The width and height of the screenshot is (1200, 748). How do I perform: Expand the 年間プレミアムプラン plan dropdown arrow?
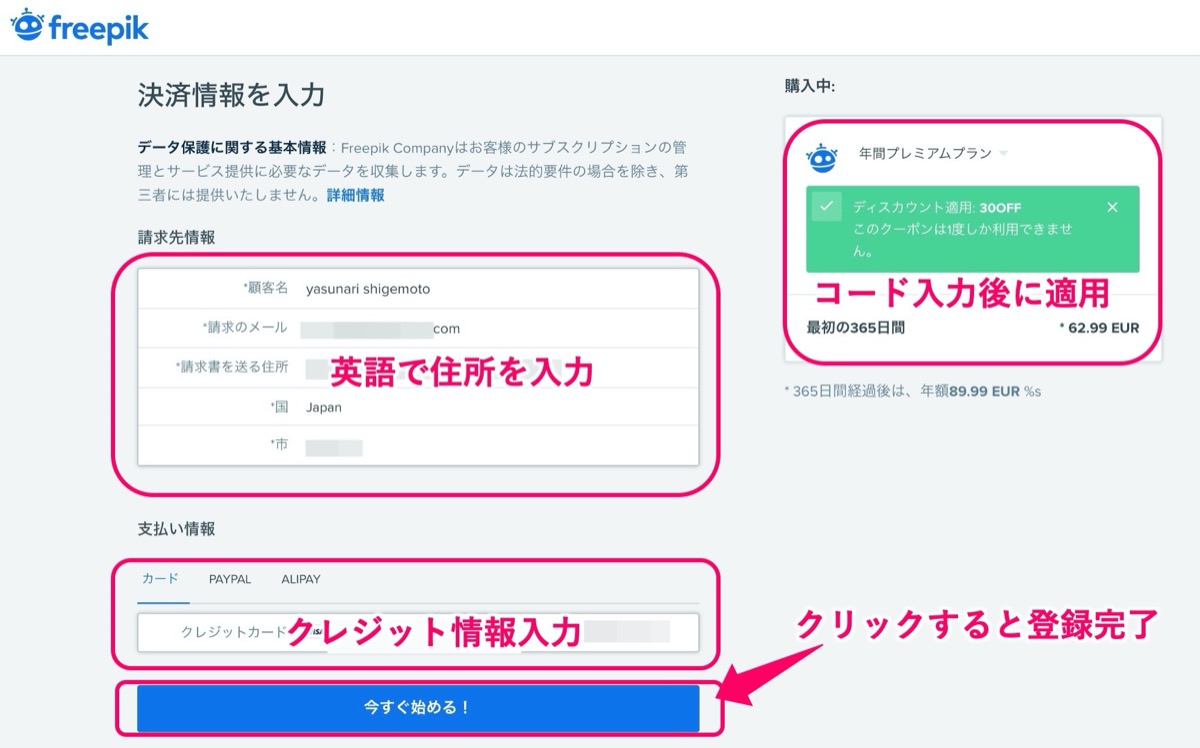click(x=1003, y=154)
